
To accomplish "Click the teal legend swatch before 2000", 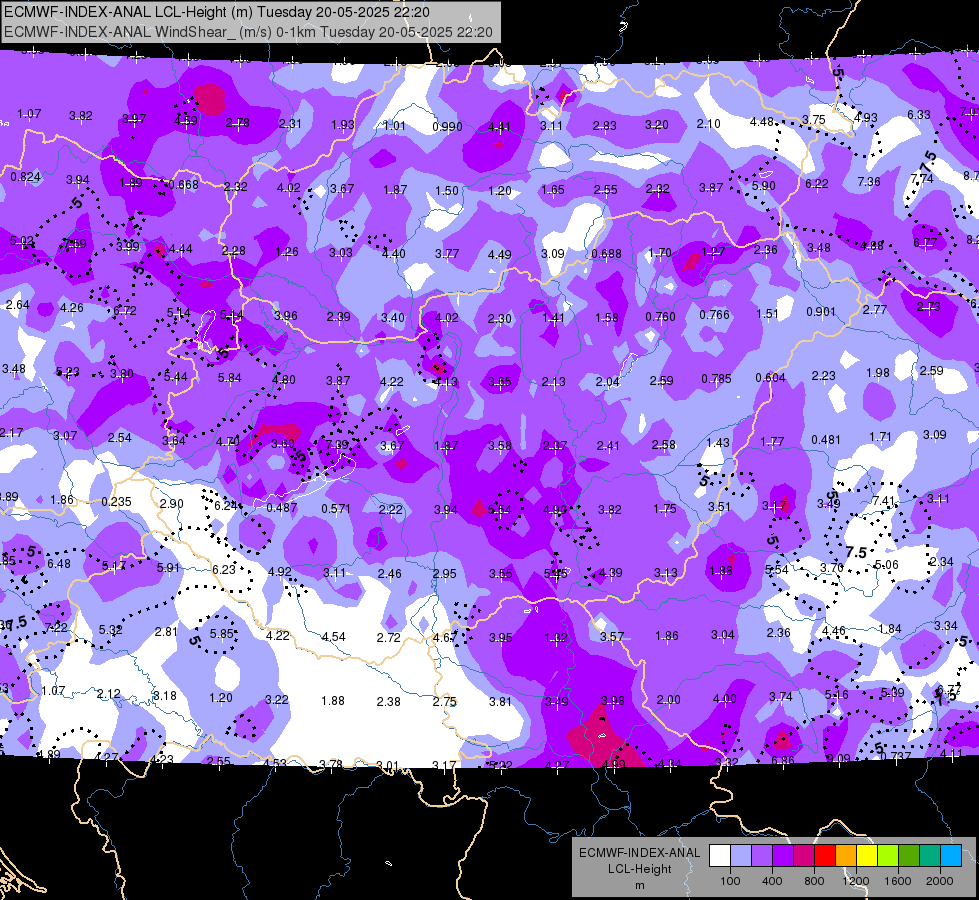I will click(930, 856).
